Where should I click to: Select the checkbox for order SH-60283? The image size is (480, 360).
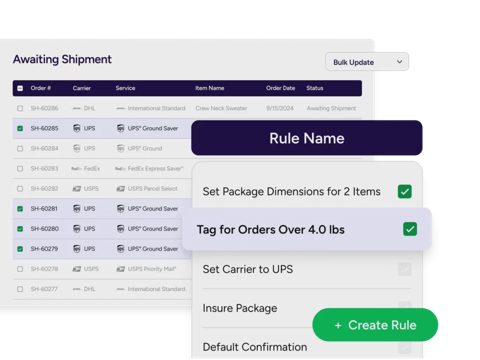coord(20,169)
